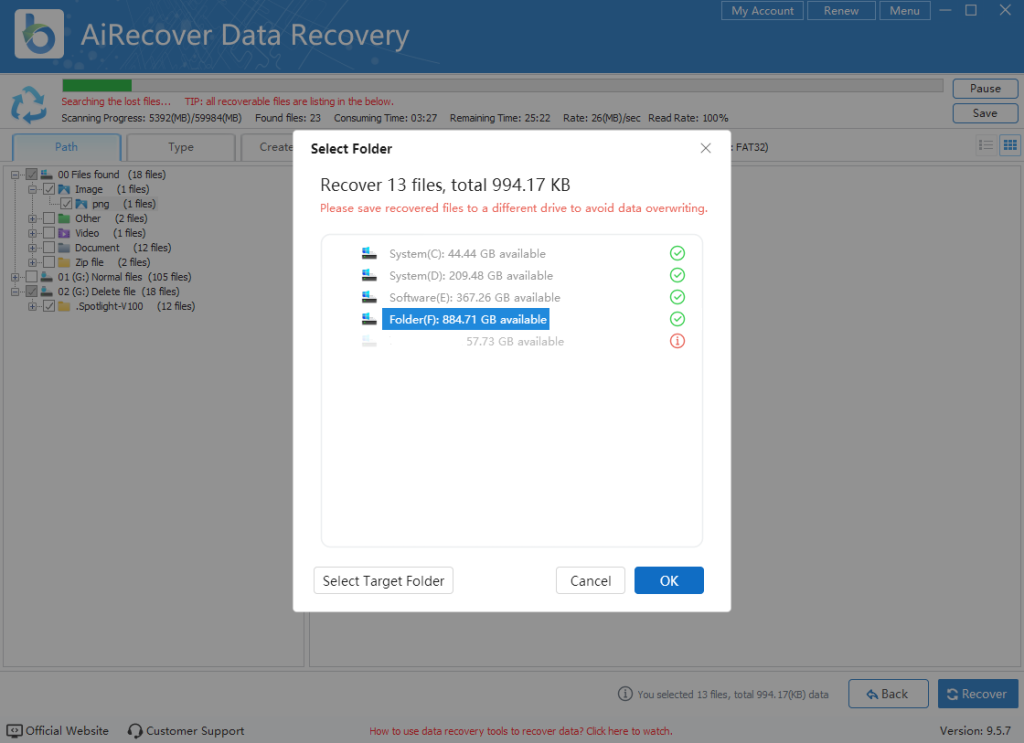Open the Menu in the title bar

[x=904, y=11]
